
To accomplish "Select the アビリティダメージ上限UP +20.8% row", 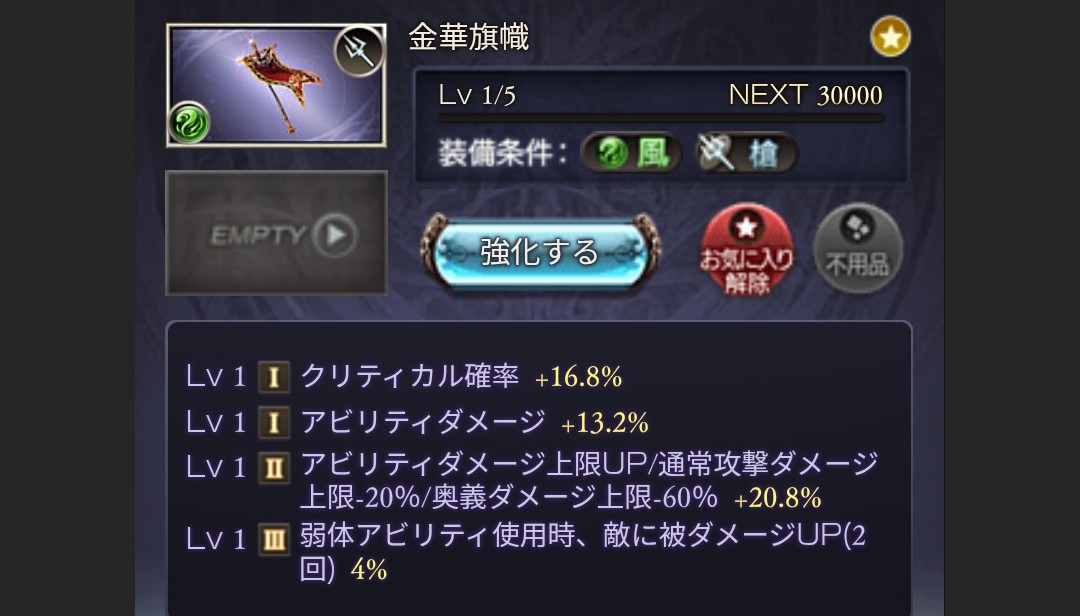I will pyautogui.click(x=532, y=480).
